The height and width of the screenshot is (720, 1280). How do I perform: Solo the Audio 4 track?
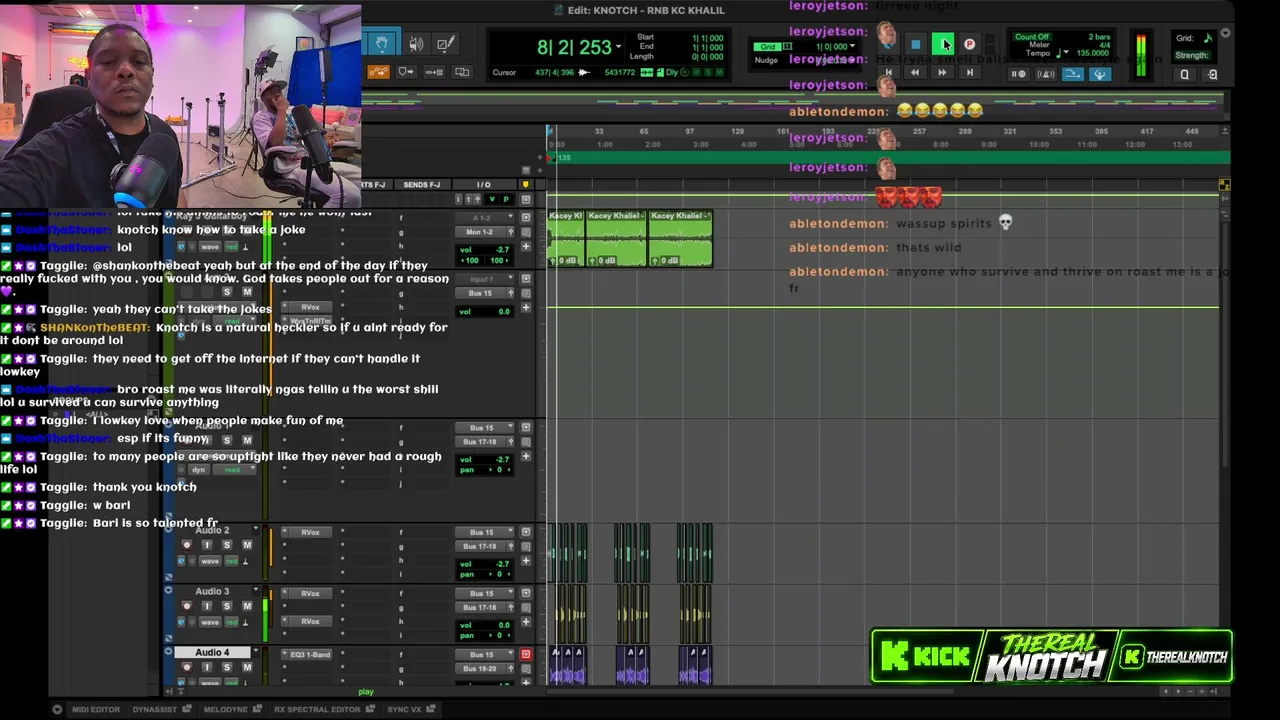coord(227,667)
